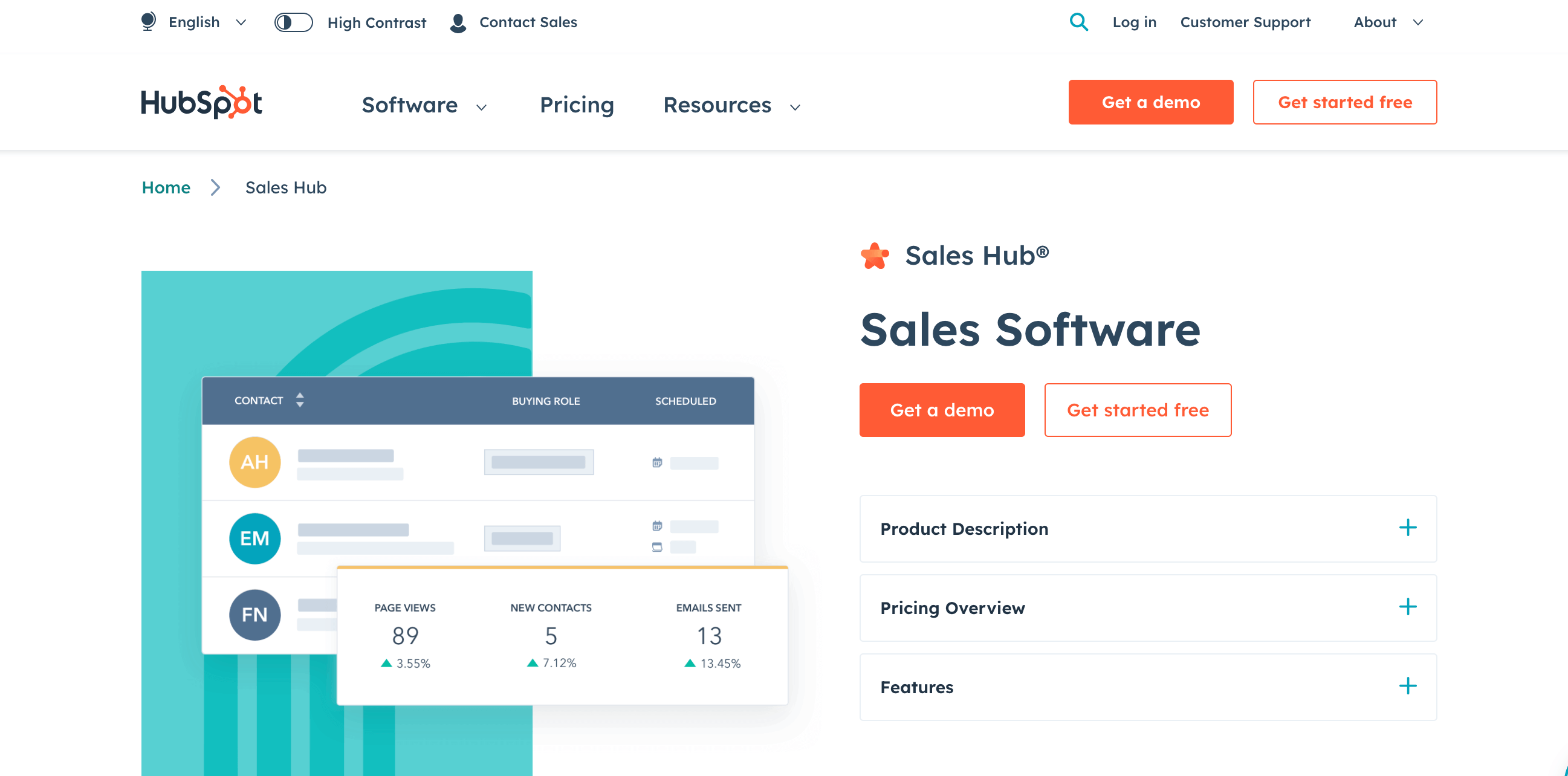
Task: Click Get a demo below Sales Software
Action: [942, 410]
